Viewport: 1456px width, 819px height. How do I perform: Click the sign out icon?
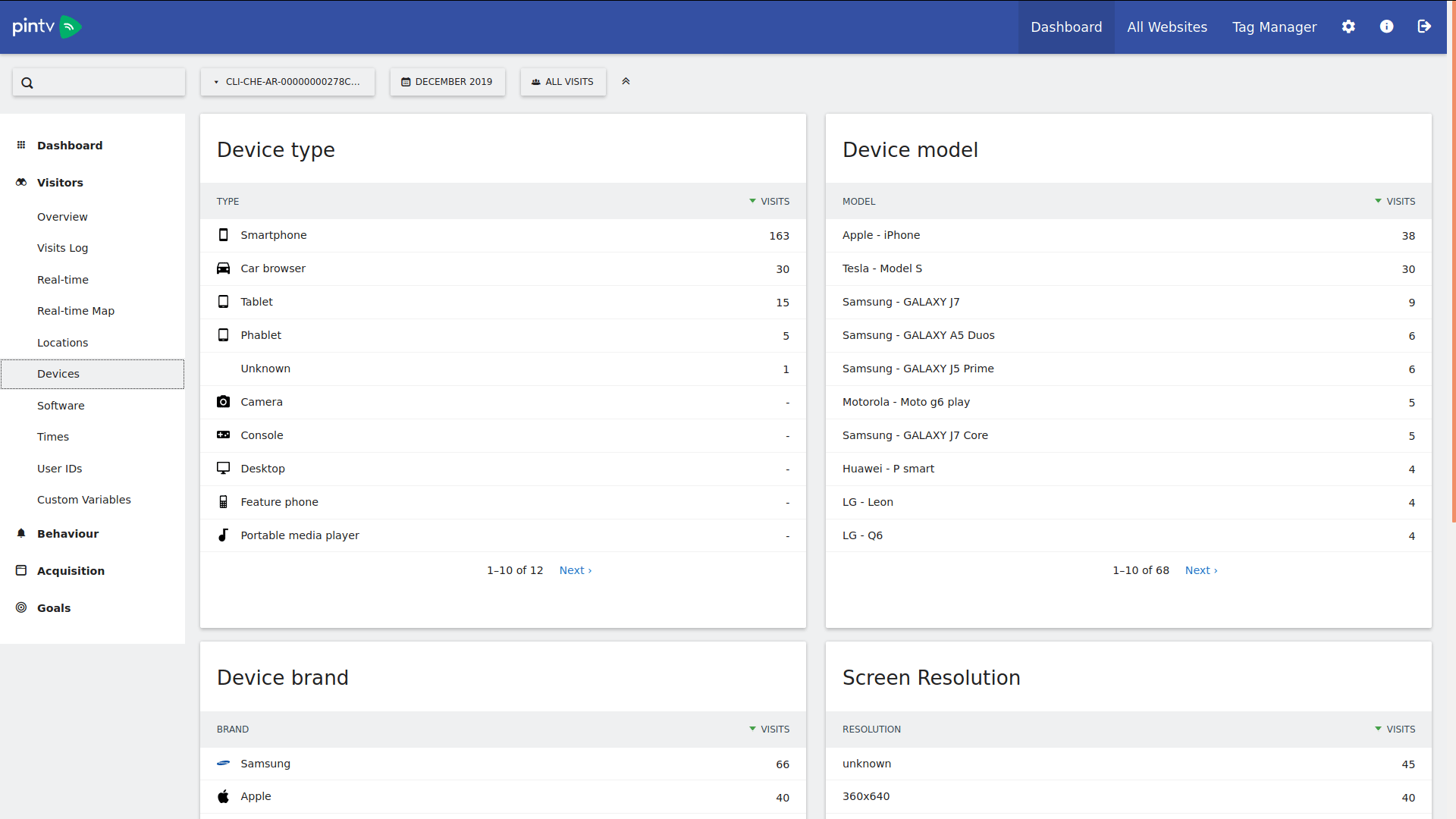pos(1424,27)
